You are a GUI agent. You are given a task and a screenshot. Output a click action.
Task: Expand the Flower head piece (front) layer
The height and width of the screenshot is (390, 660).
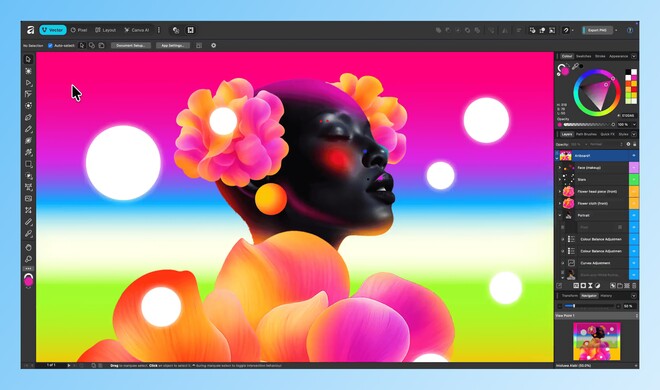point(560,191)
